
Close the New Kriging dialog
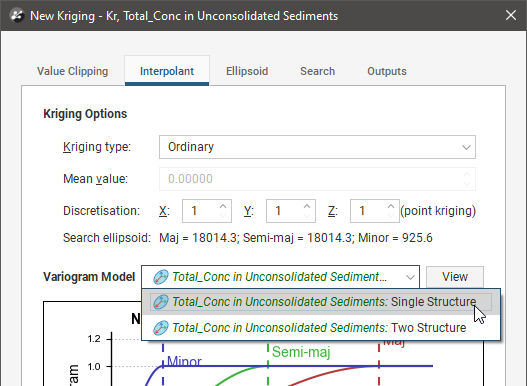point(511,15)
